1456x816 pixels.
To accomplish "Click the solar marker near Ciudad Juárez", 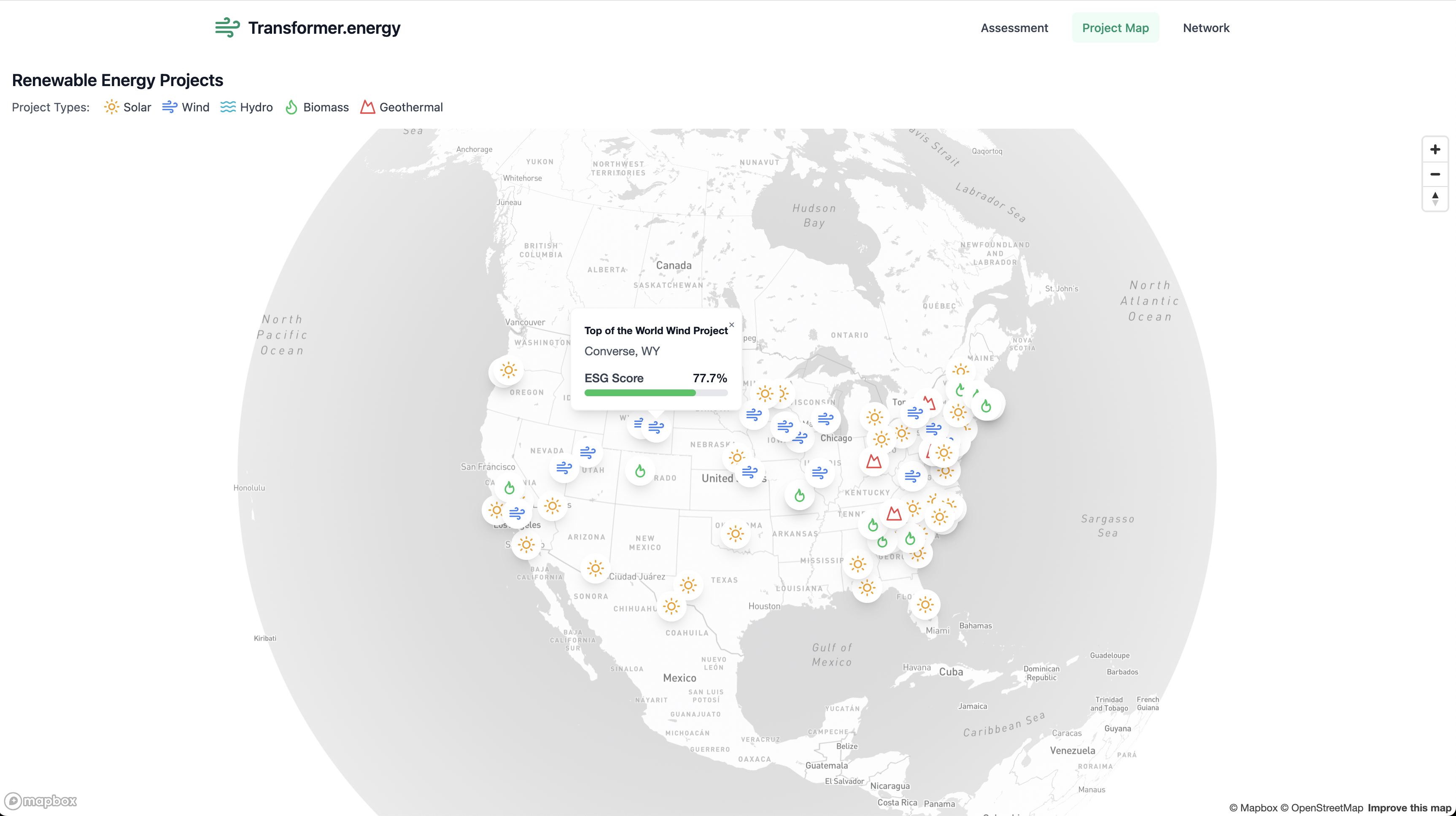I will (x=595, y=568).
